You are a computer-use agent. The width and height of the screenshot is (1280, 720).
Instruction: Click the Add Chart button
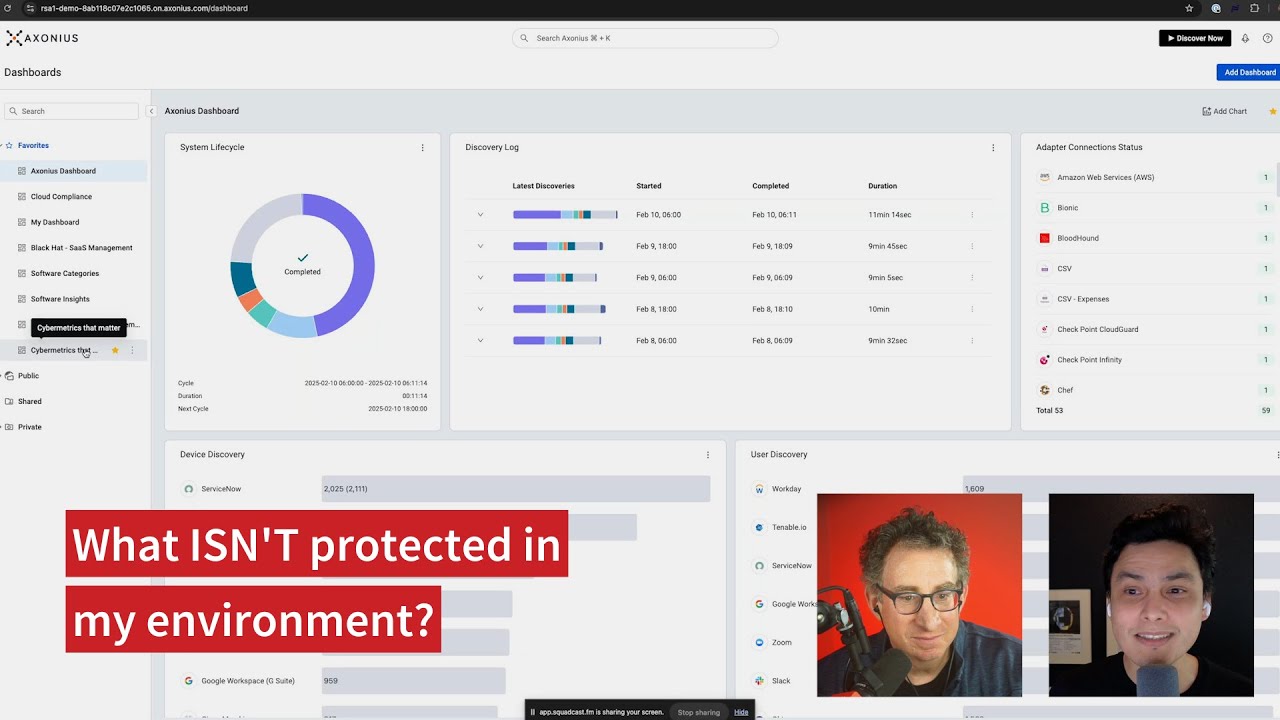coord(1225,111)
